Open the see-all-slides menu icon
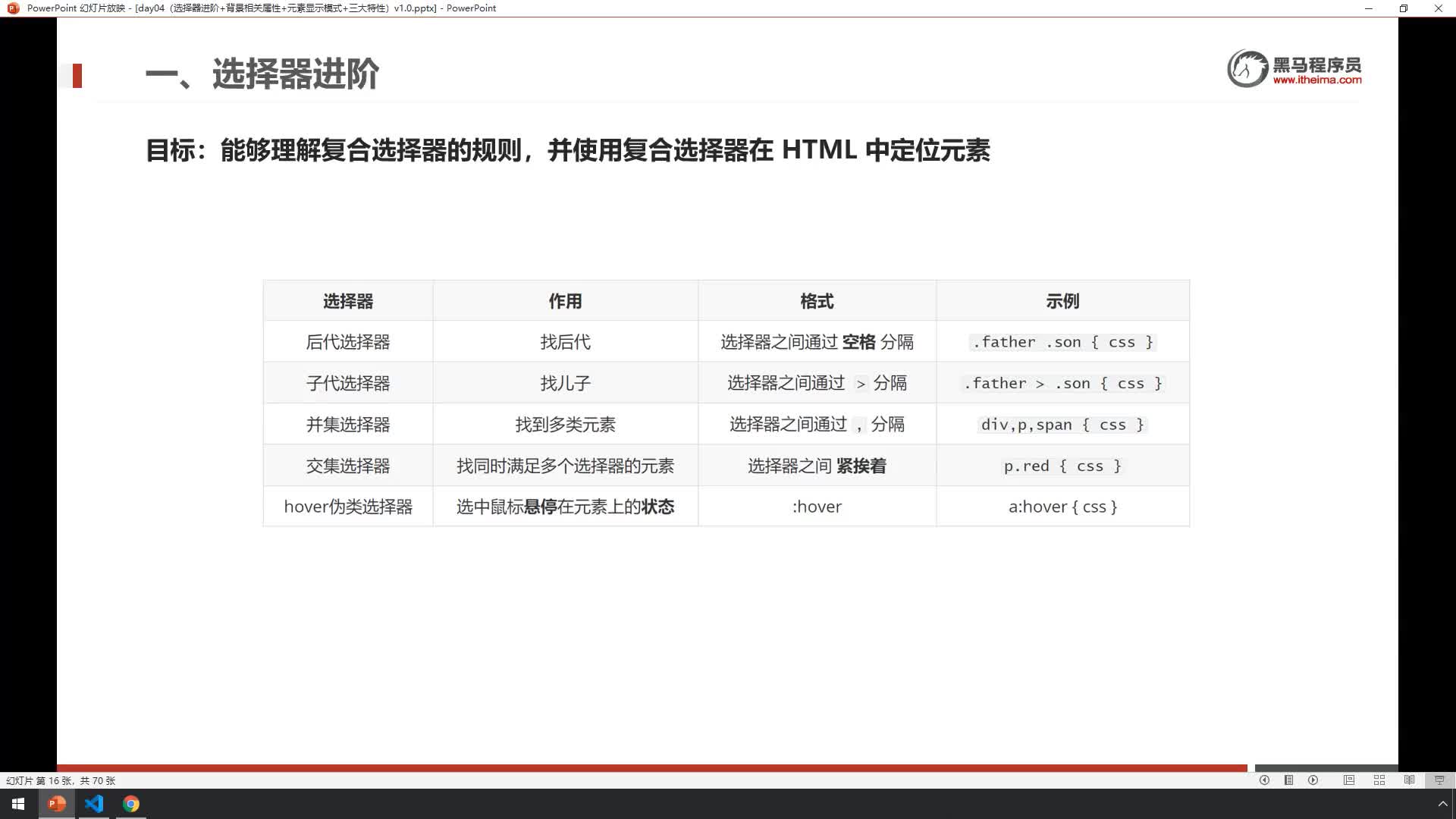Viewport: 1456px width, 819px height. pyautogui.click(x=1288, y=780)
